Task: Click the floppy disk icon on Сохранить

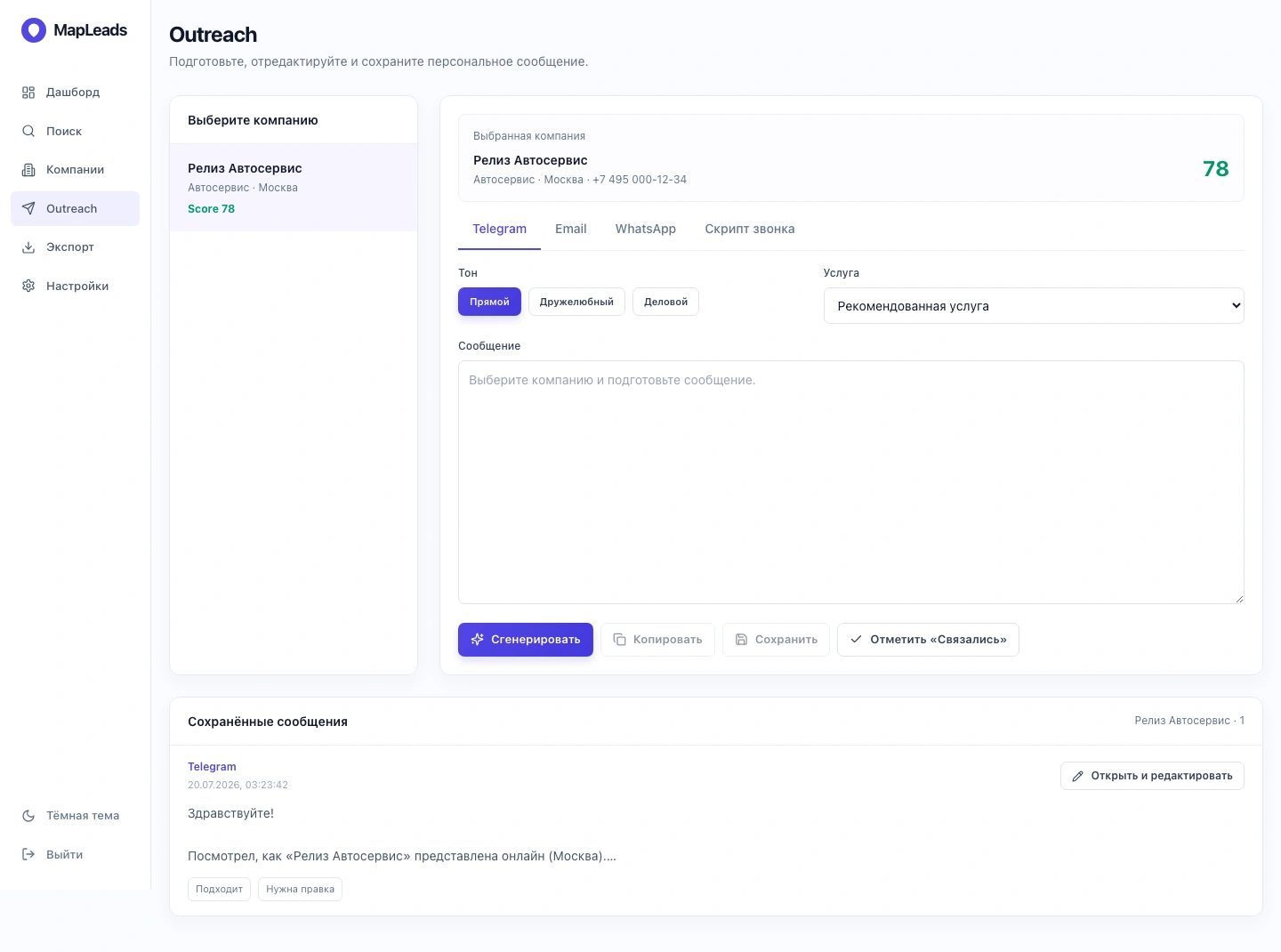Action: coord(742,640)
